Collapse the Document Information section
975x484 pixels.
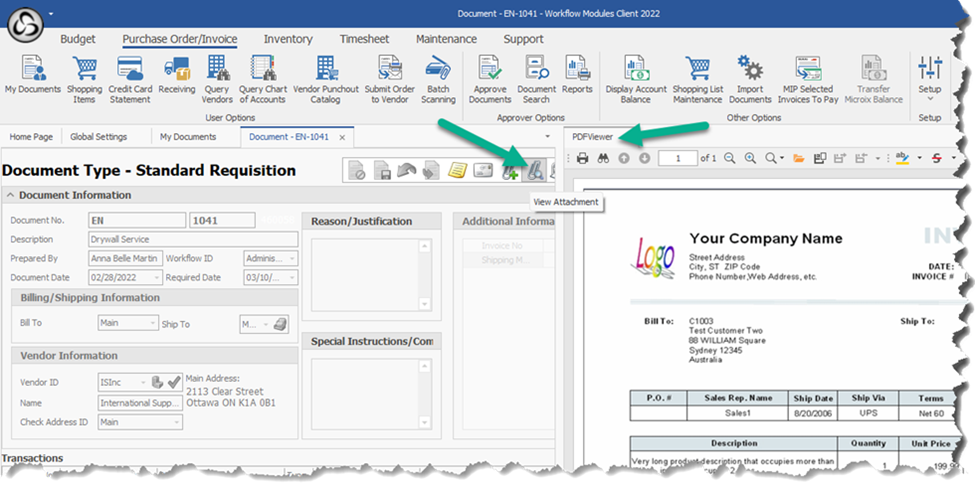click(x=10, y=195)
